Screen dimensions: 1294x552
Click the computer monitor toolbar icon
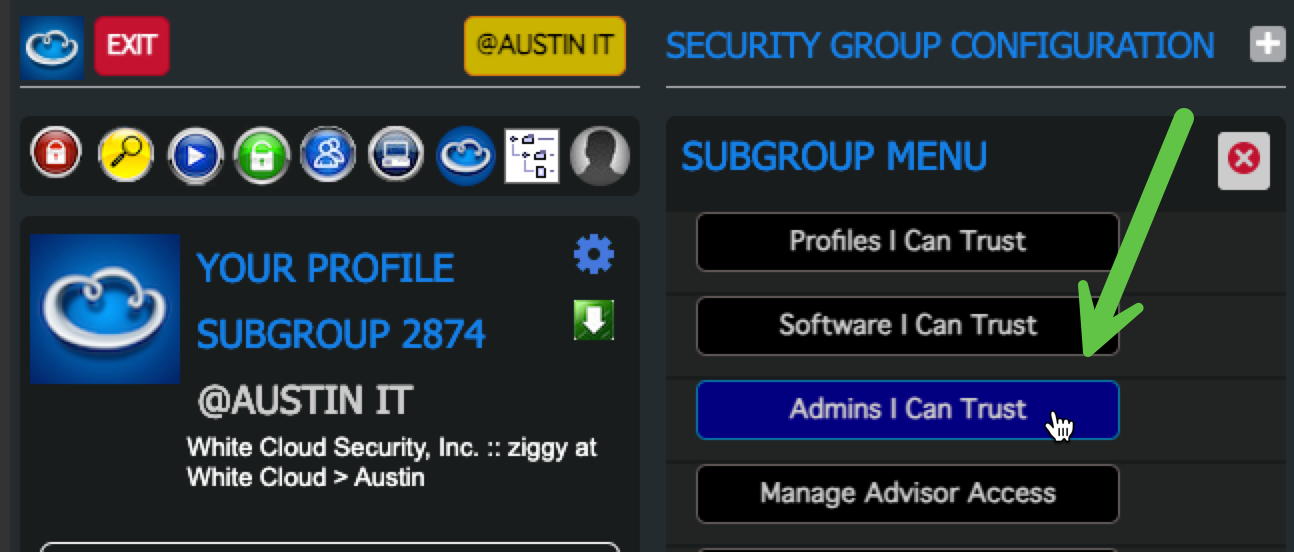[397, 156]
